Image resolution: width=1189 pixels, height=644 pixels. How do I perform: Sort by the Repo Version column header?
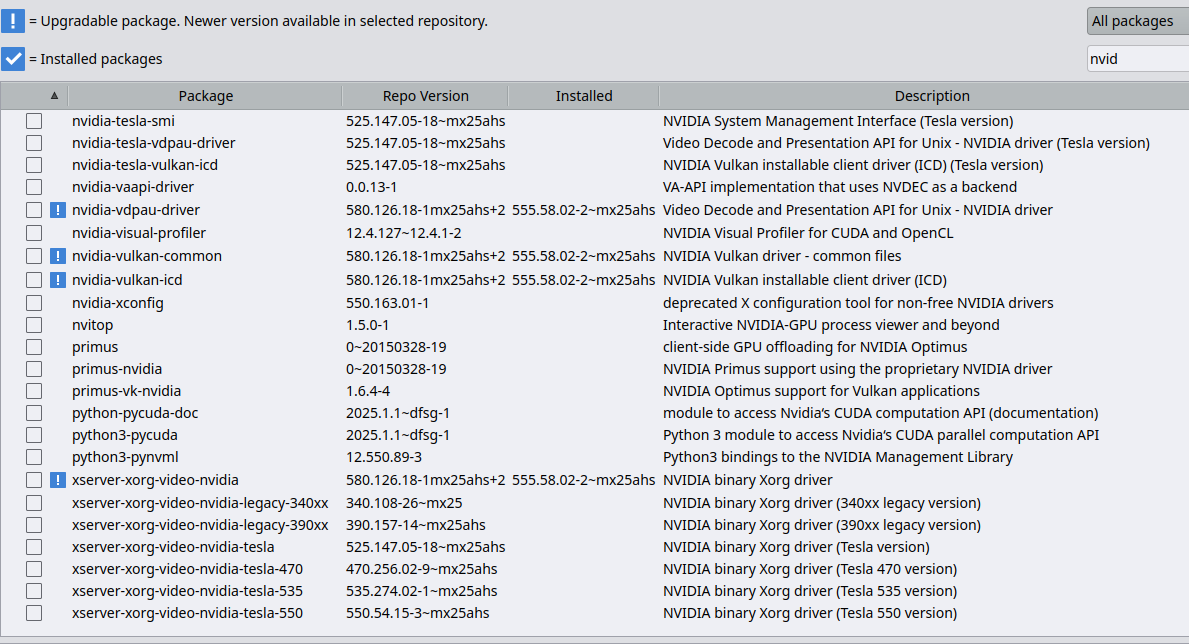pyautogui.click(x=425, y=96)
